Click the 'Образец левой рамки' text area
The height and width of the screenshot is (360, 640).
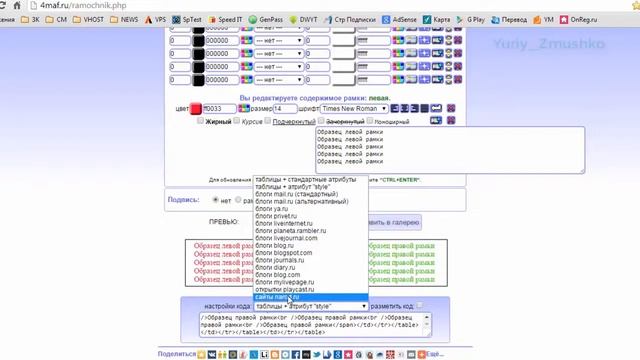tap(450, 150)
